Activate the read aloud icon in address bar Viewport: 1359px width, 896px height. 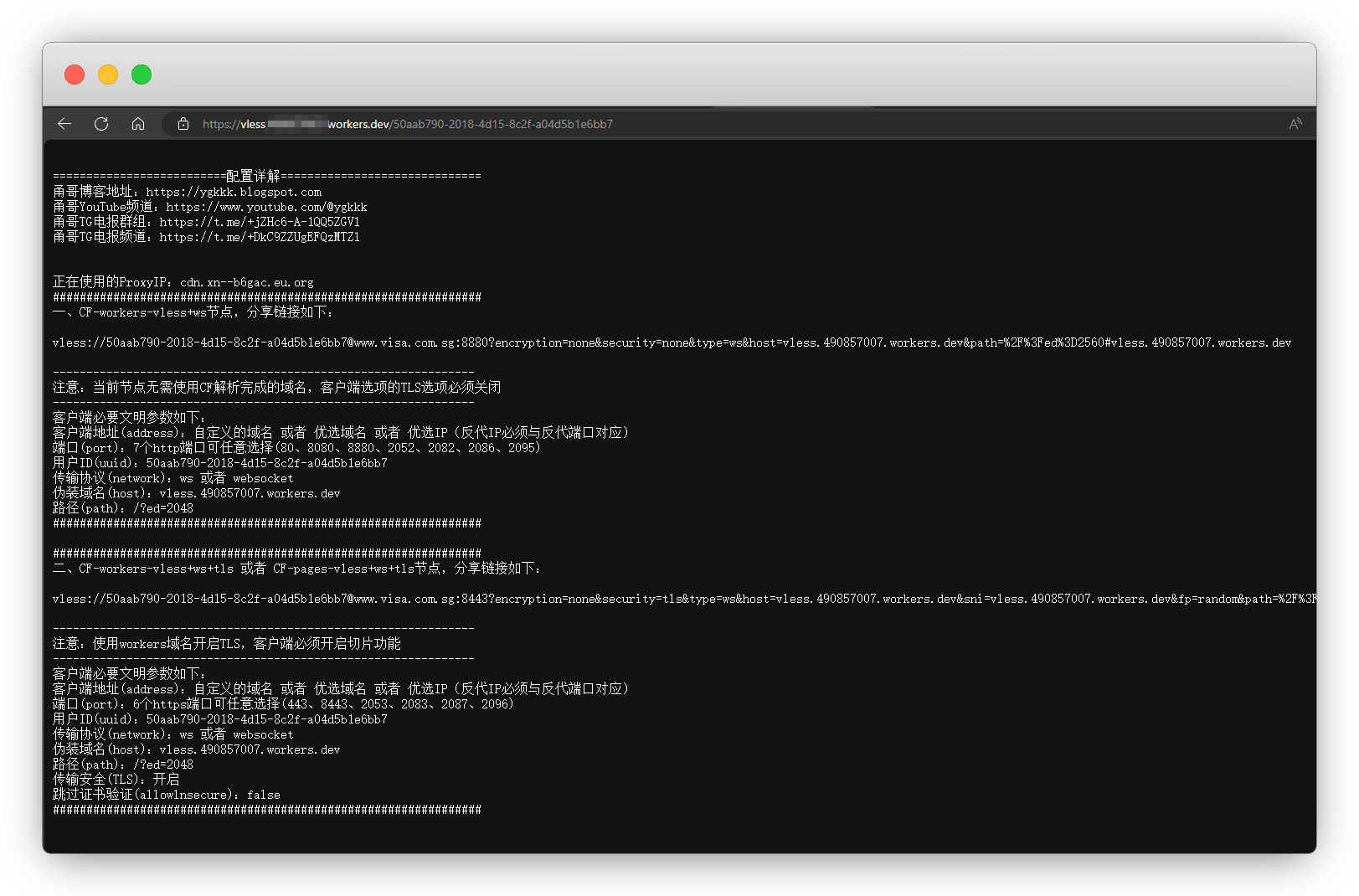1295,124
